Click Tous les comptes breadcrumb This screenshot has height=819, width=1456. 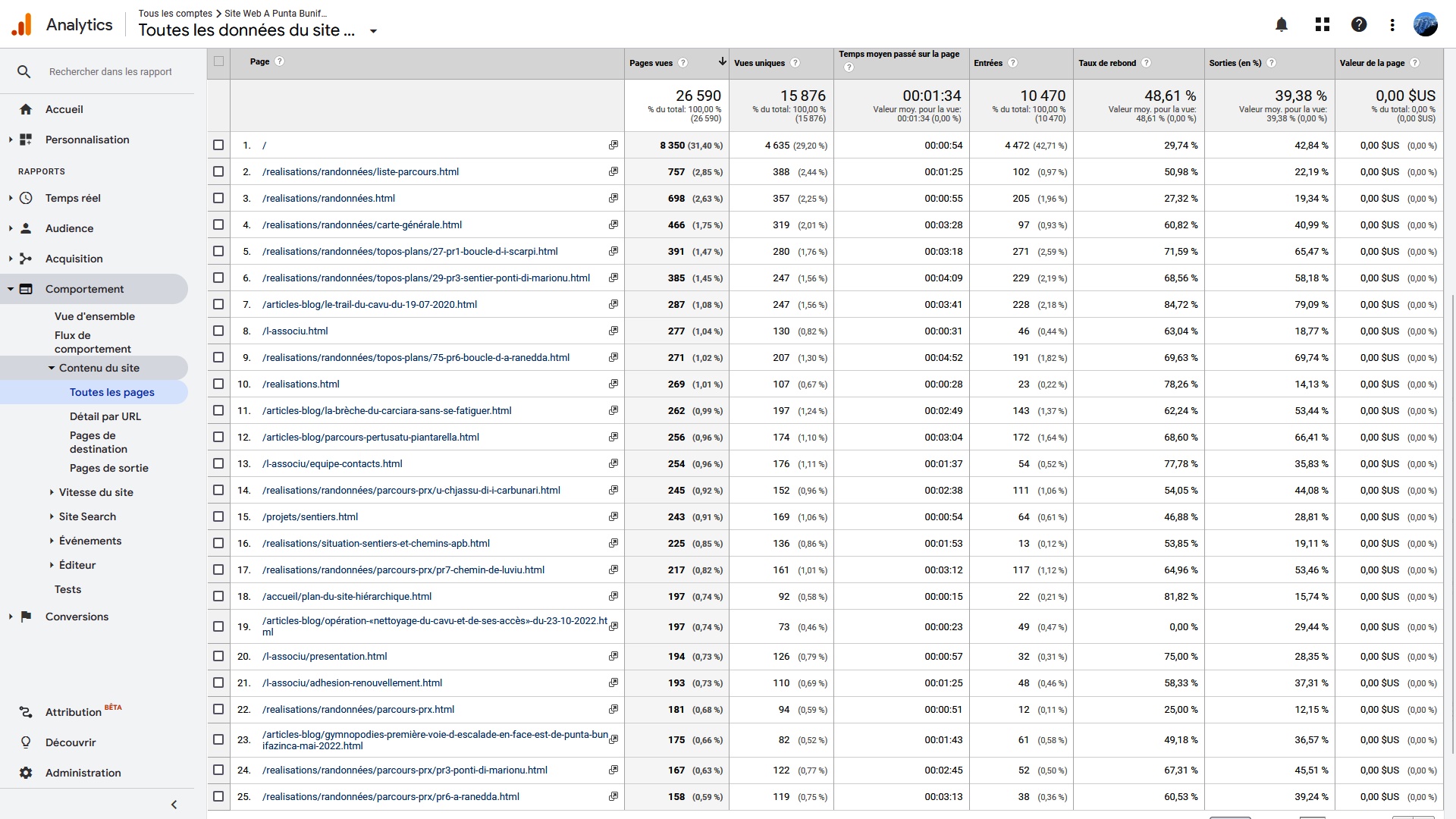175,14
